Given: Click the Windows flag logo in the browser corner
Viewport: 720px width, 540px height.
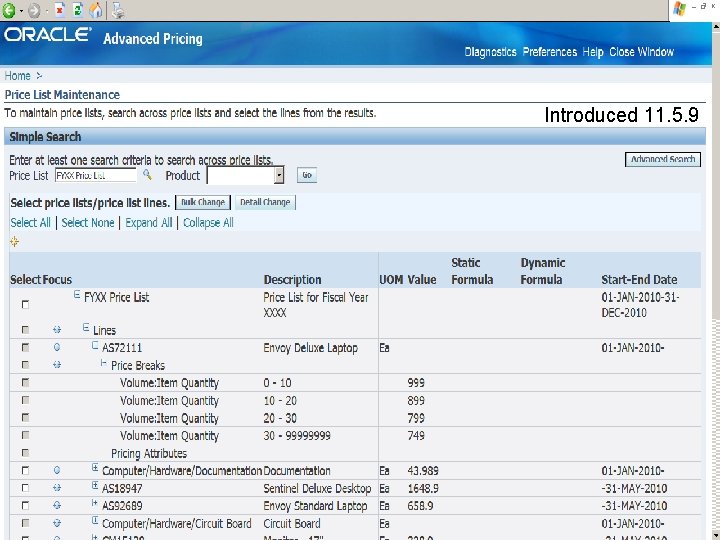Looking at the screenshot, I should (679, 9).
